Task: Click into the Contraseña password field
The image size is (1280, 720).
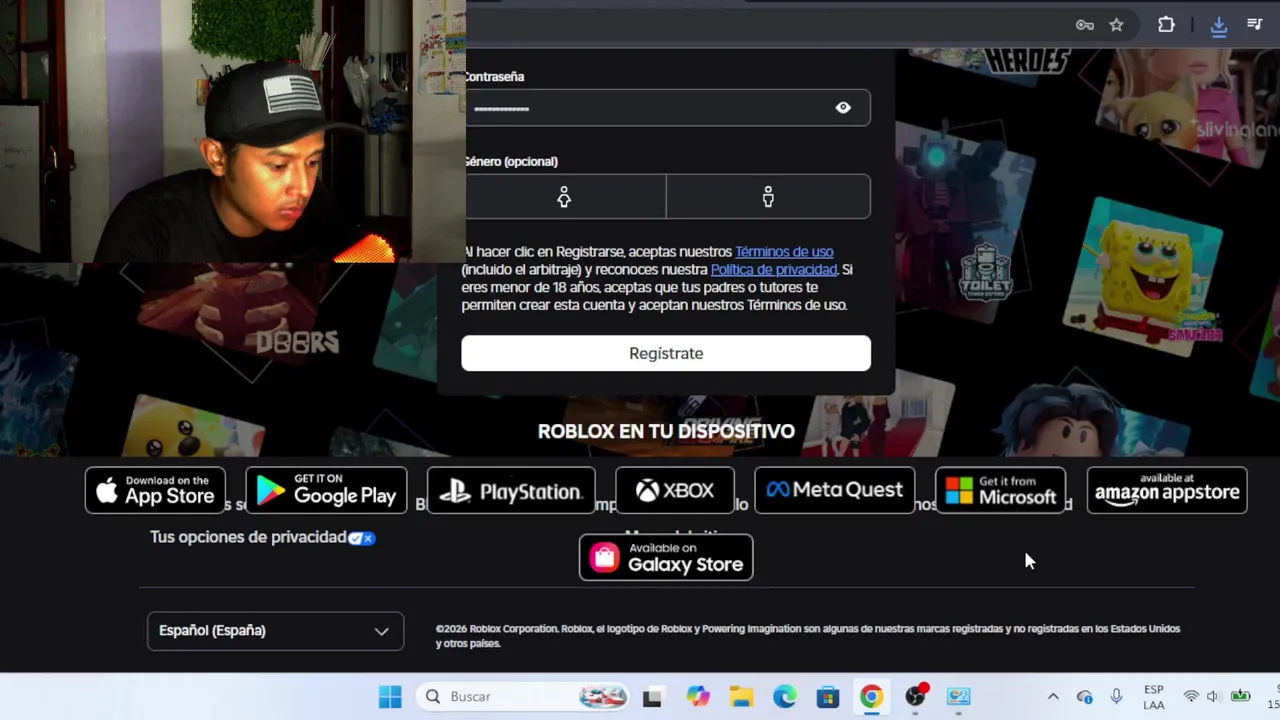Action: coord(666,108)
